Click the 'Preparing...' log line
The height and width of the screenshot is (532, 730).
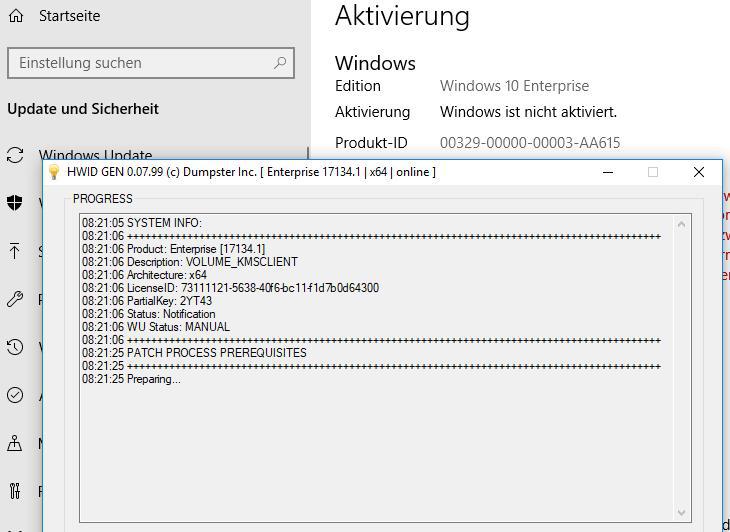(131, 379)
